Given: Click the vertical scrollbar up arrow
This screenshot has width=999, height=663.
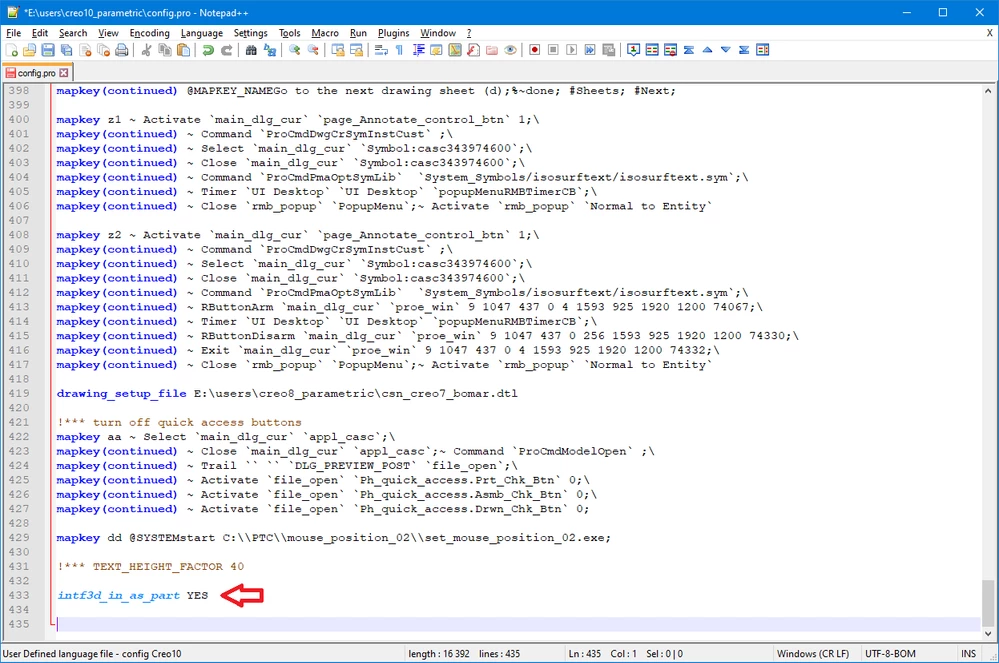Looking at the screenshot, I should tap(988, 90).
